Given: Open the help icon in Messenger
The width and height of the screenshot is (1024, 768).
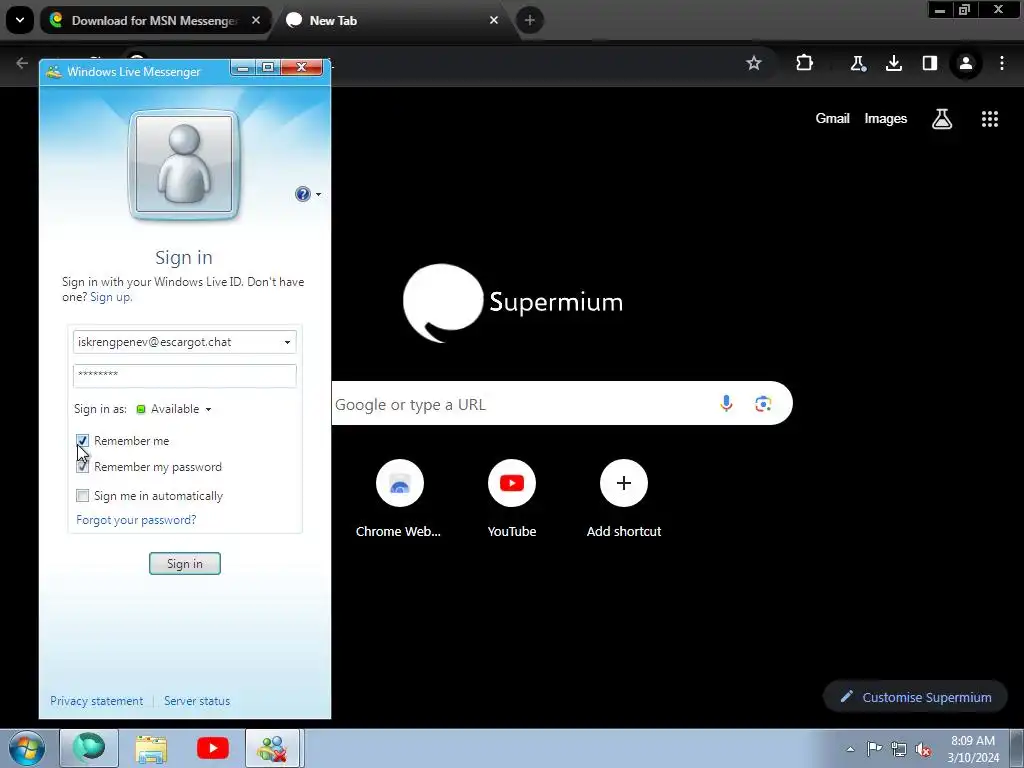Looking at the screenshot, I should click(x=302, y=194).
